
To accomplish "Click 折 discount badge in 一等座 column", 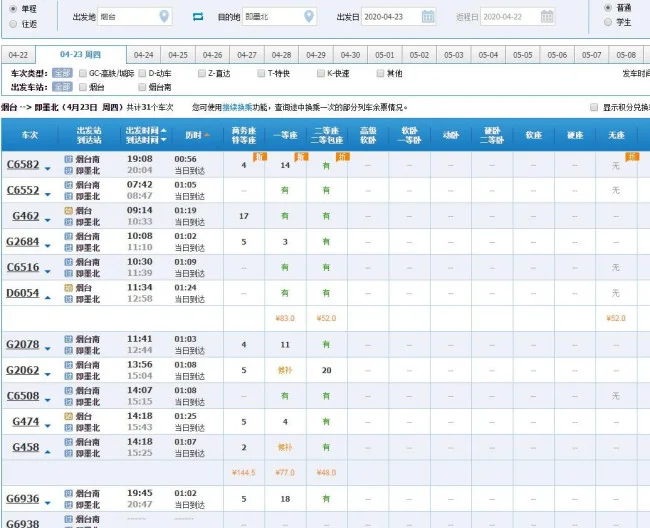I will pos(301,157).
